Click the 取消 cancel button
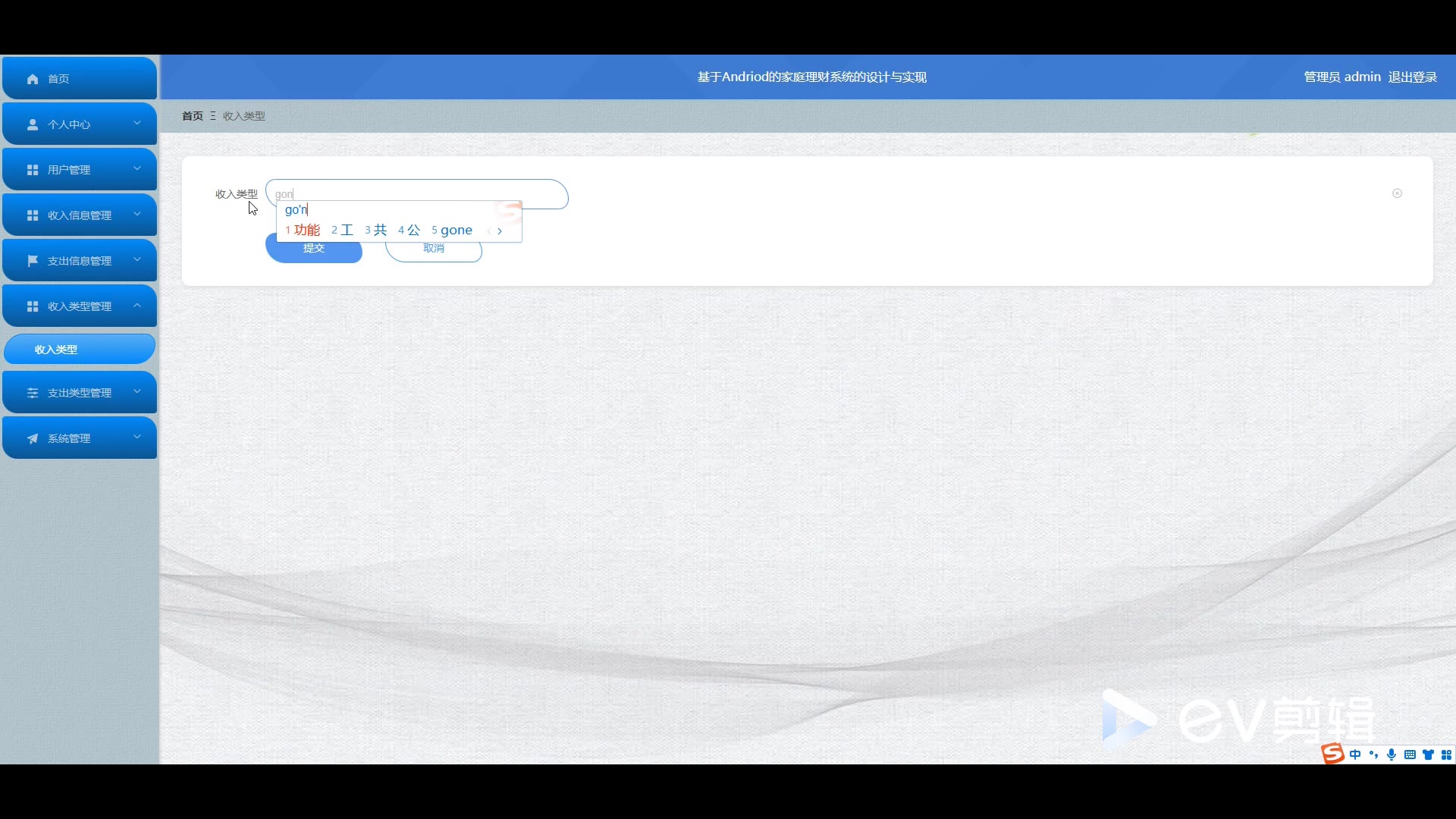 tap(434, 249)
